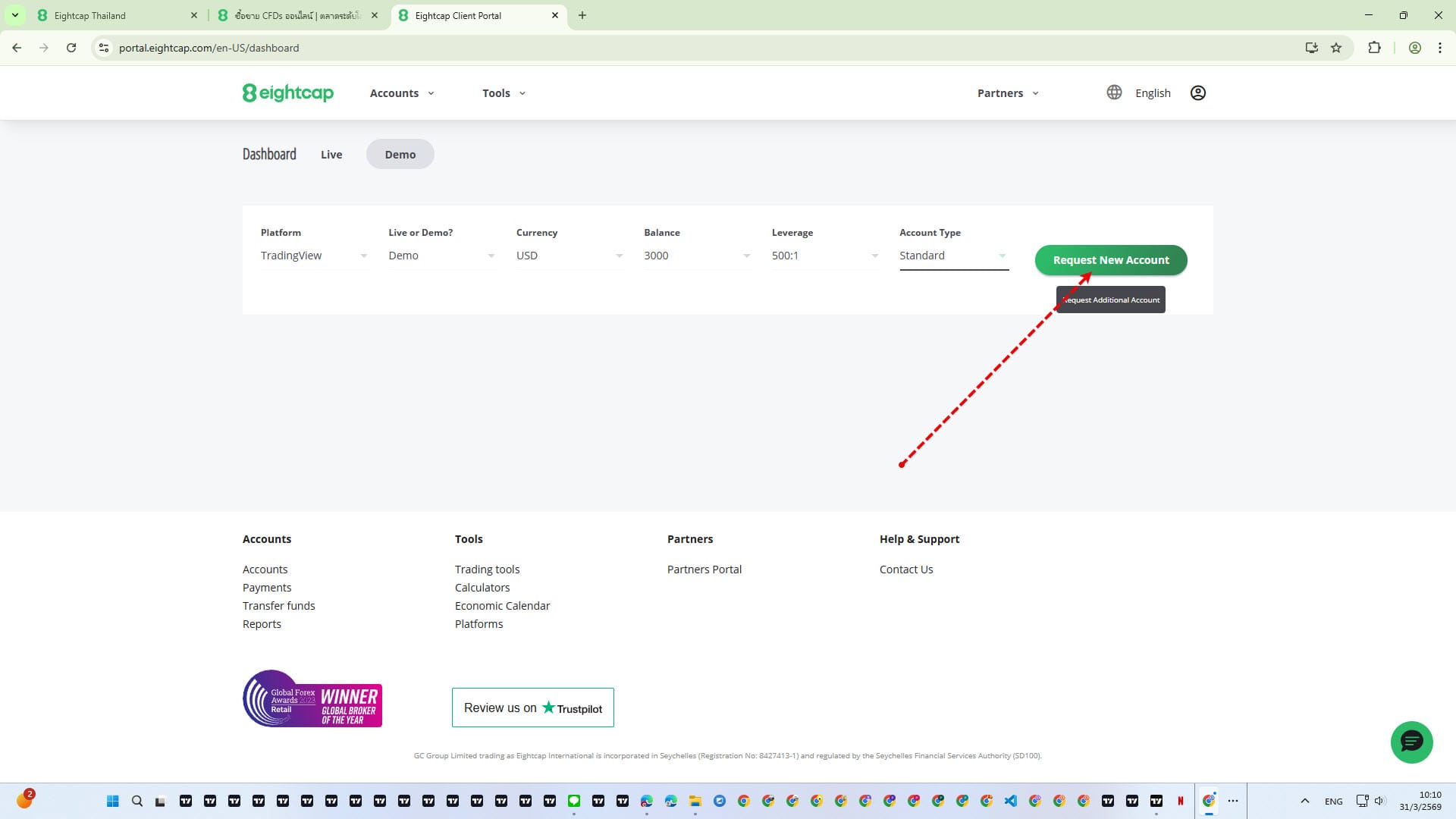Open the live chat bubble icon
Screen dimensions: 1456x819
click(1410, 742)
